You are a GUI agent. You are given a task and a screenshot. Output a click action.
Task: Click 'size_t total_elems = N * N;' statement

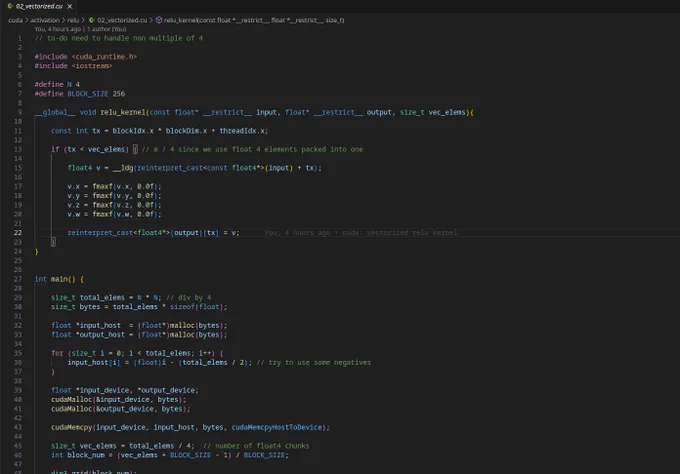106,297
